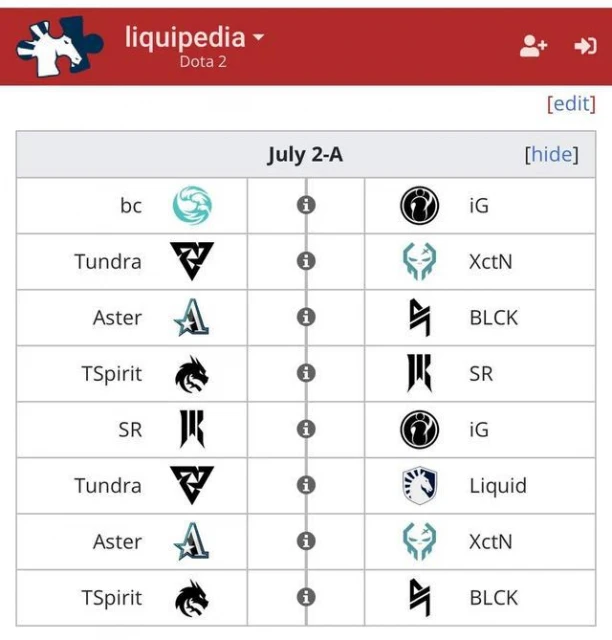Open the Tundra team name link in second row
The image size is (612, 640).
[x=108, y=262]
